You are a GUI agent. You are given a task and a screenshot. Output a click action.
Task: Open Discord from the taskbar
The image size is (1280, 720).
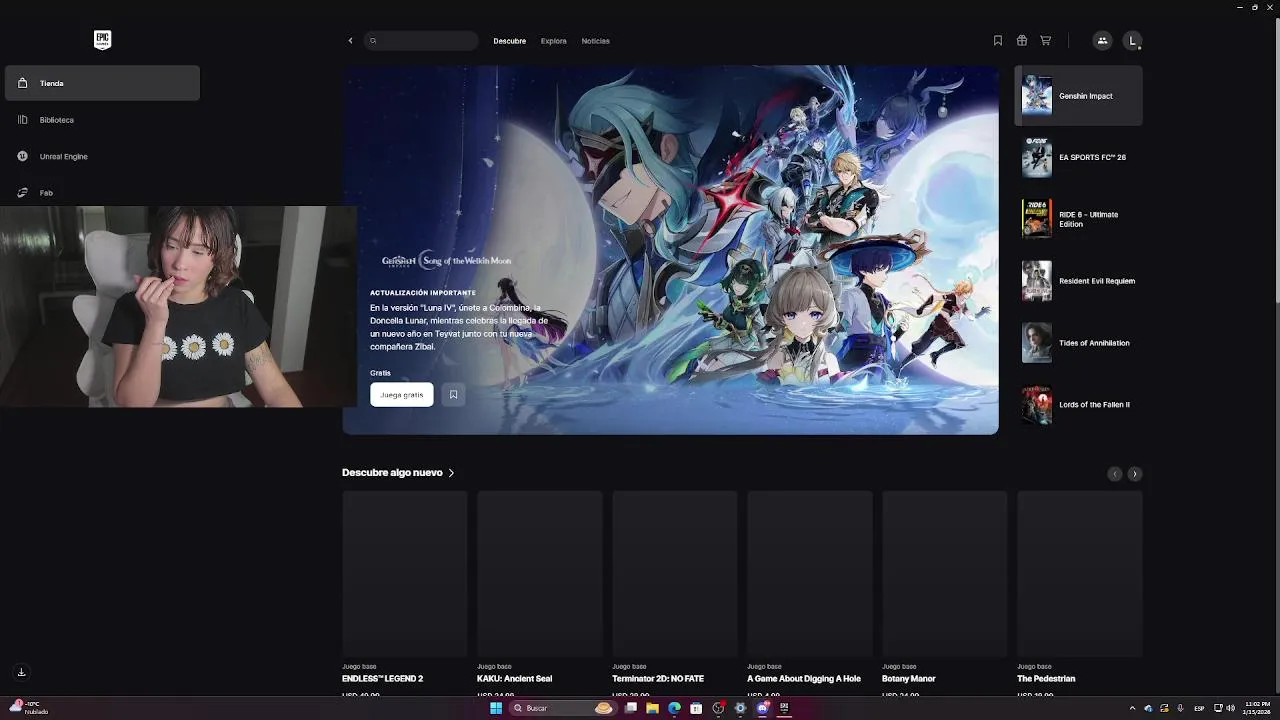[762, 708]
